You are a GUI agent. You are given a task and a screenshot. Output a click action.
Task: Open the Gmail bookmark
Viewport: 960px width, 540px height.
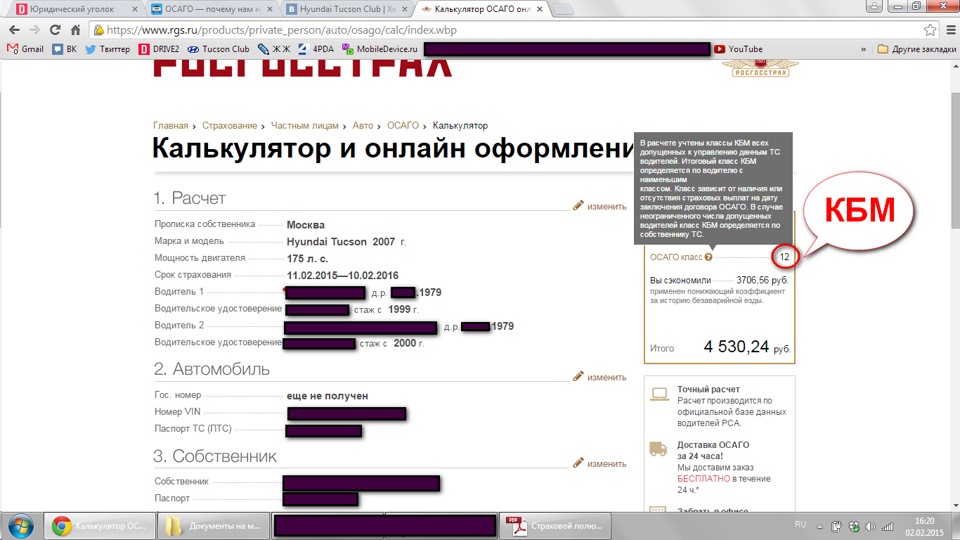(25, 49)
